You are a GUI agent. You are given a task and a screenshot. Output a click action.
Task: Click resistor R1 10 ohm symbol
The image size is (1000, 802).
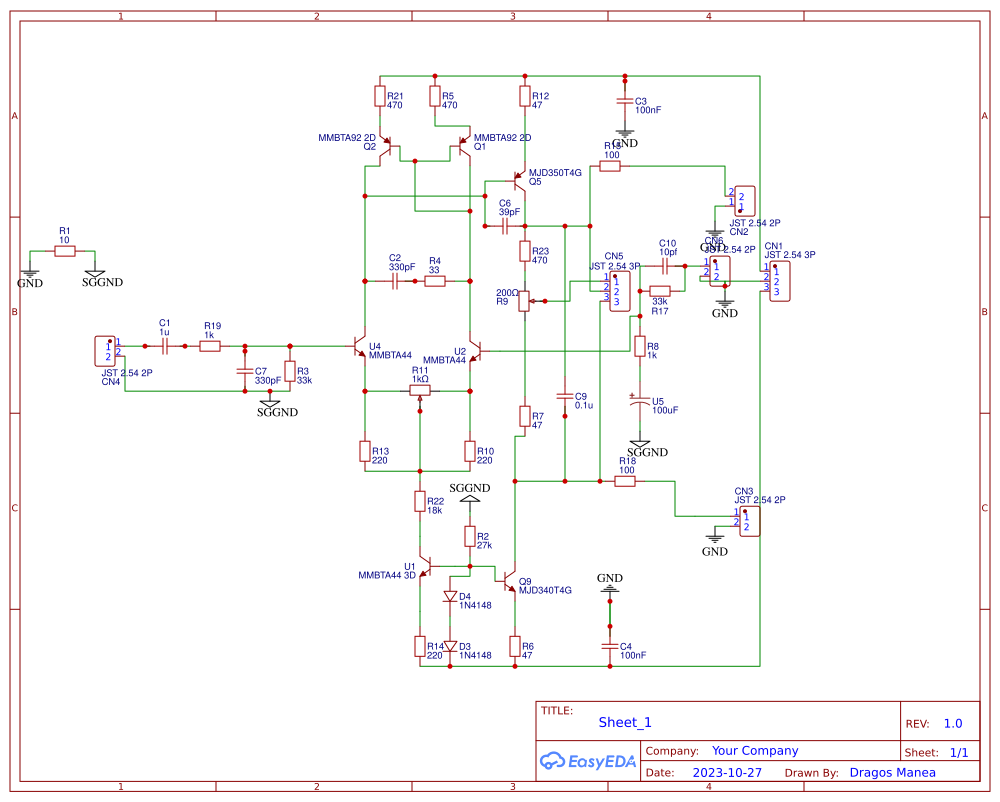[65, 250]
